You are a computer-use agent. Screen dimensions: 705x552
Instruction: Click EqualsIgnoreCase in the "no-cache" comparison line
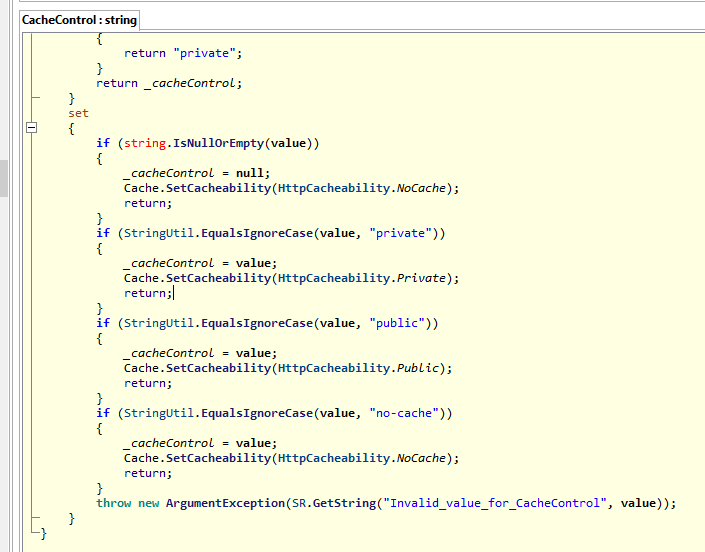point(257,413)
